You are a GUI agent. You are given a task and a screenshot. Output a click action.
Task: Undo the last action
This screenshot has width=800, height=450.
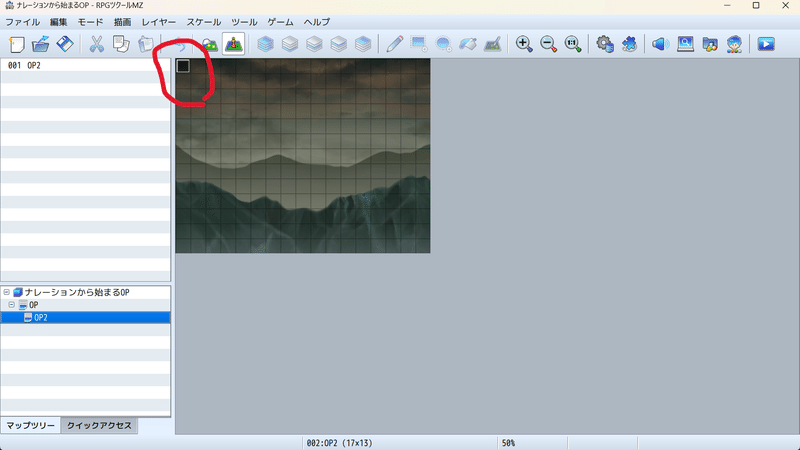click(x=179, y=45)
